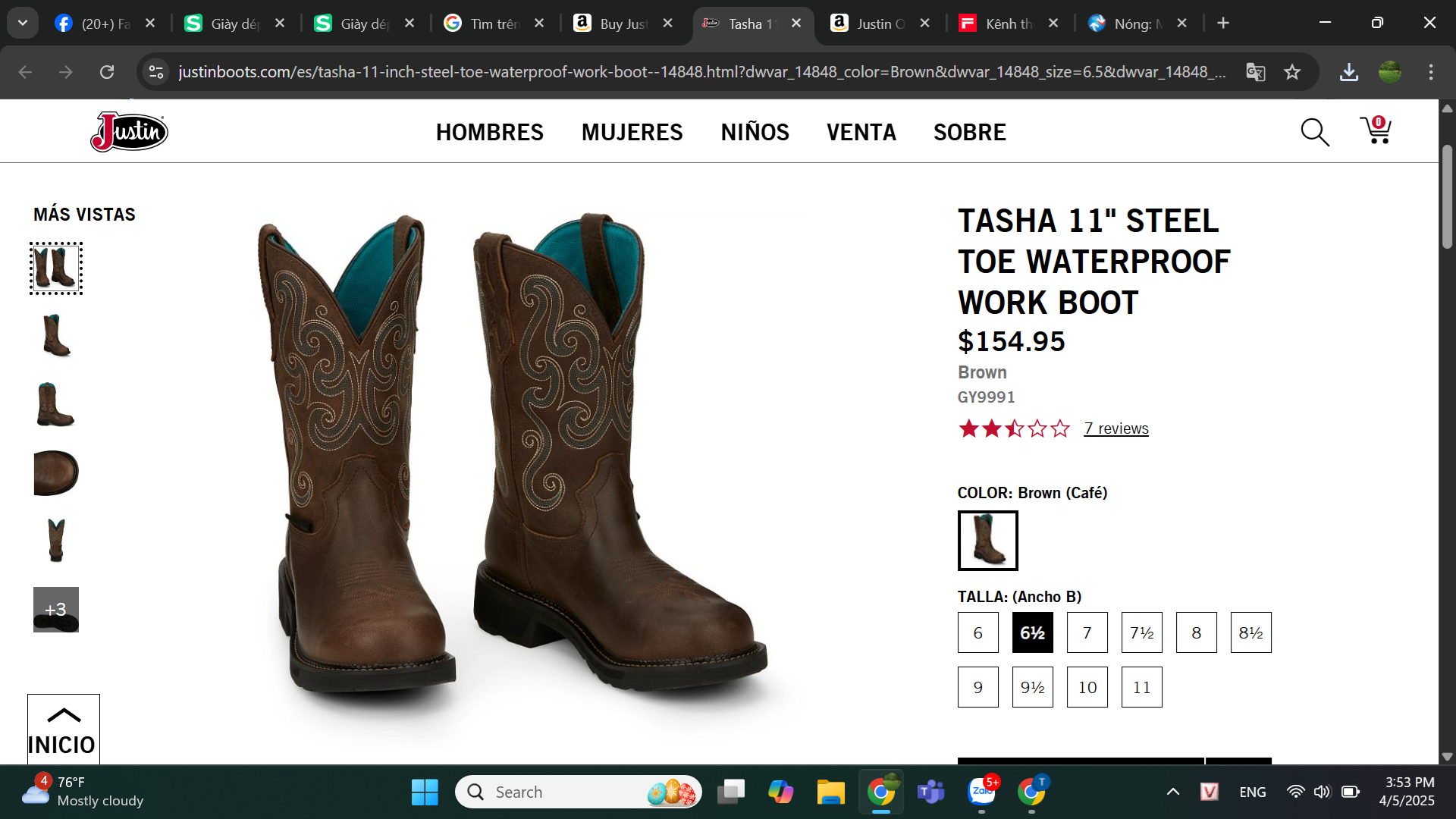Open File Explorer from taskbar
The image size is (1456, 819).
pyautogui.click(x=830, y=792)
